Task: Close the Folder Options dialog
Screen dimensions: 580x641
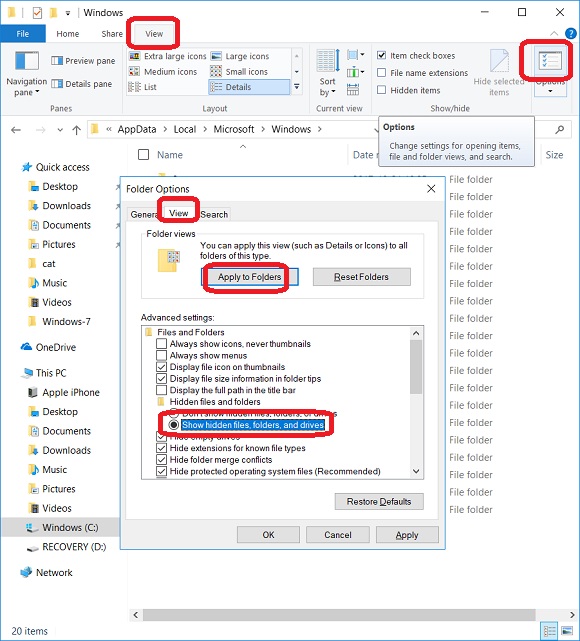Action: point(431,189)
